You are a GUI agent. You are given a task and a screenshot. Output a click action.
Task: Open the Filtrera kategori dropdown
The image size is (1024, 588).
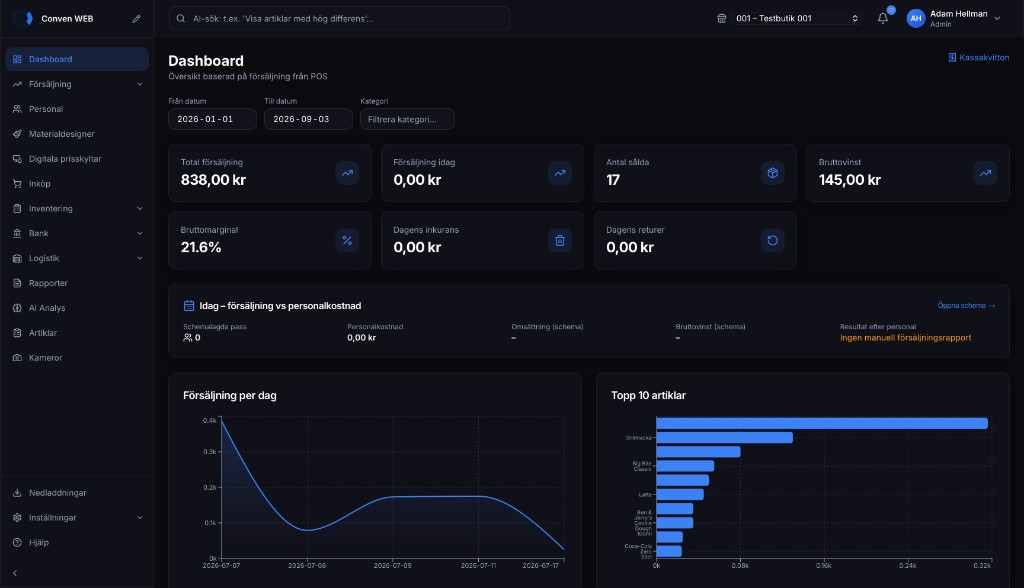coord(407,119)
